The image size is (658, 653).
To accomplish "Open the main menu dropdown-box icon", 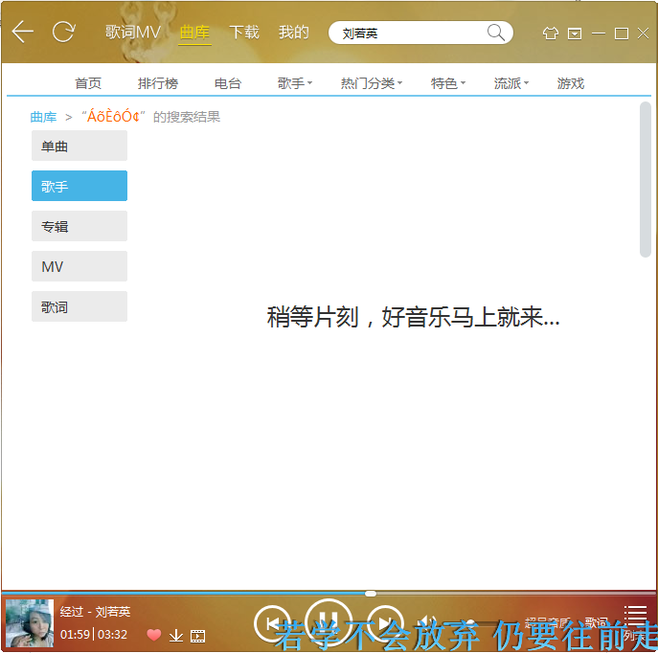I will [574, 33].
